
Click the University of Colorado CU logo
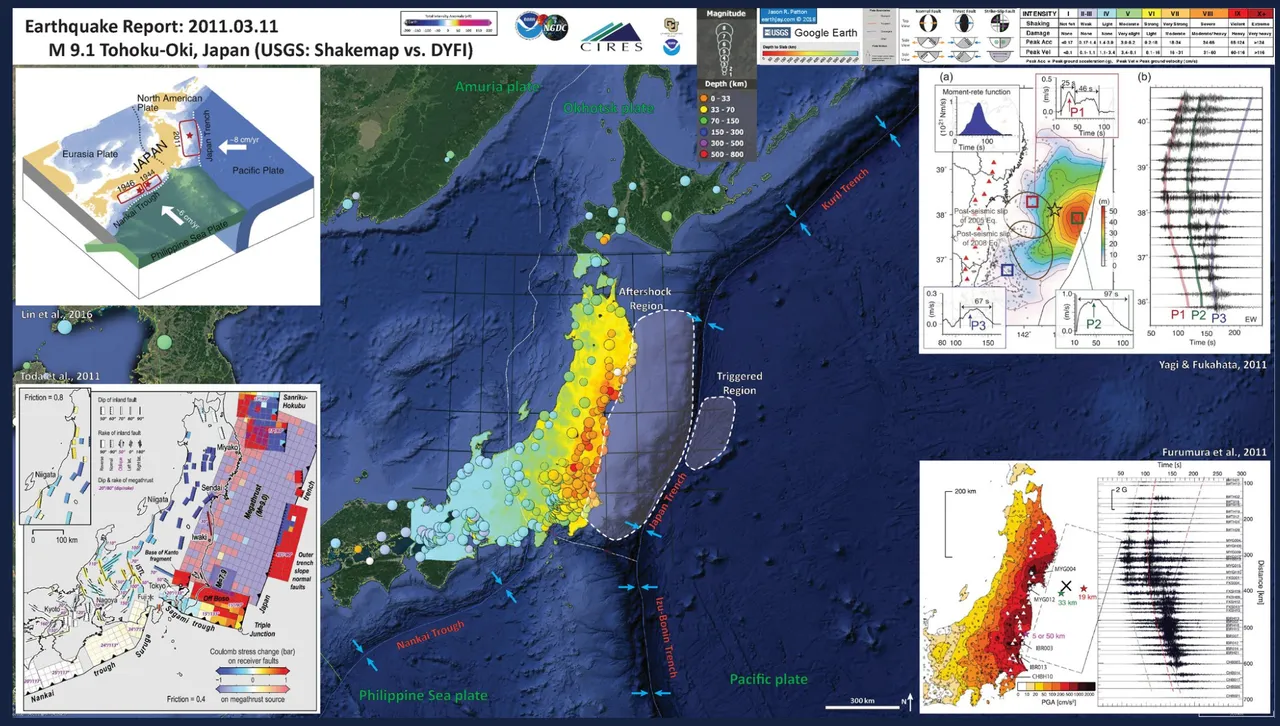671,26
